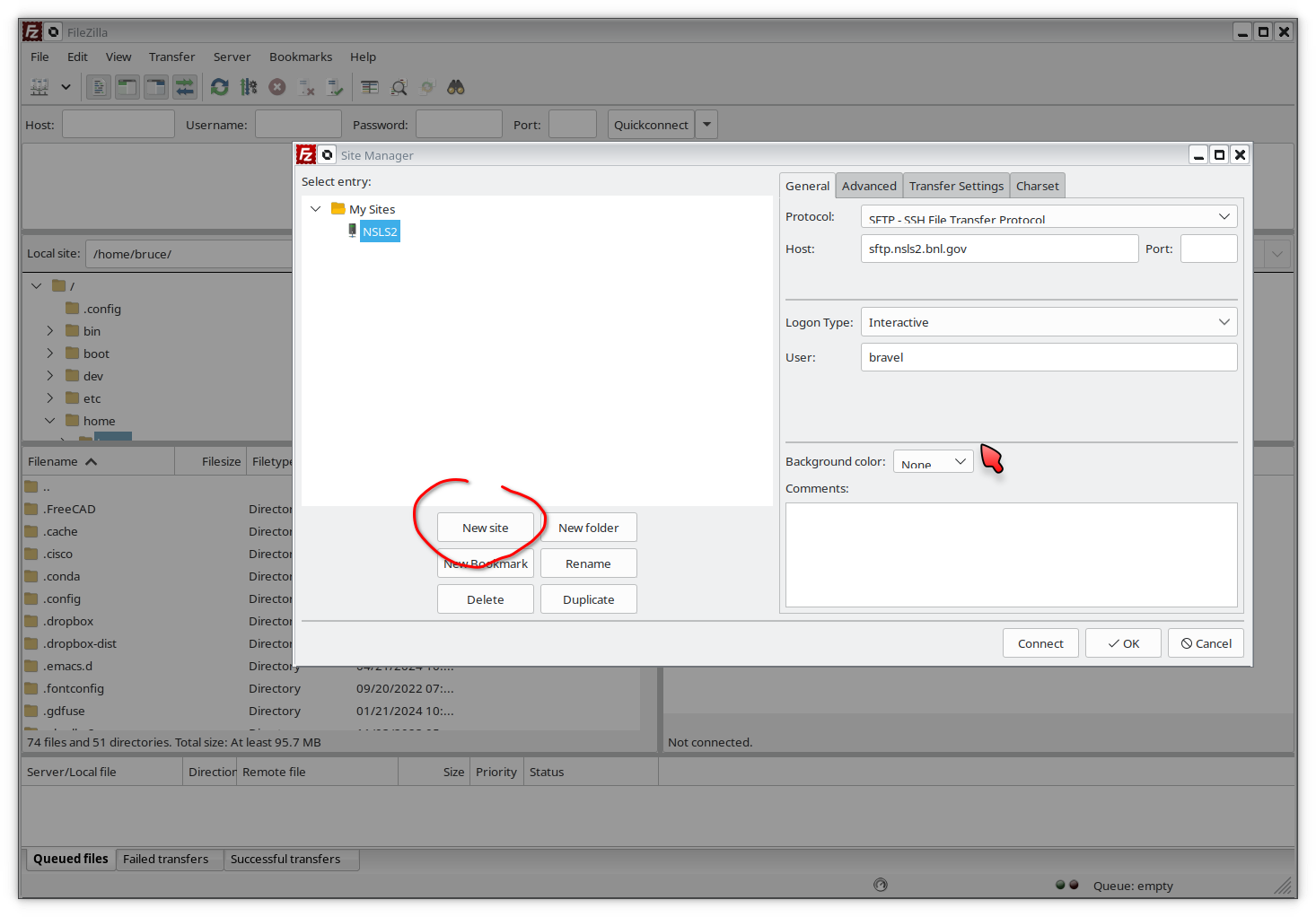Image resolution: width=1316 pixels, height=917 pixels.
Task: Click the New site button
Action: pyautogui.click(x=486, y=528)
